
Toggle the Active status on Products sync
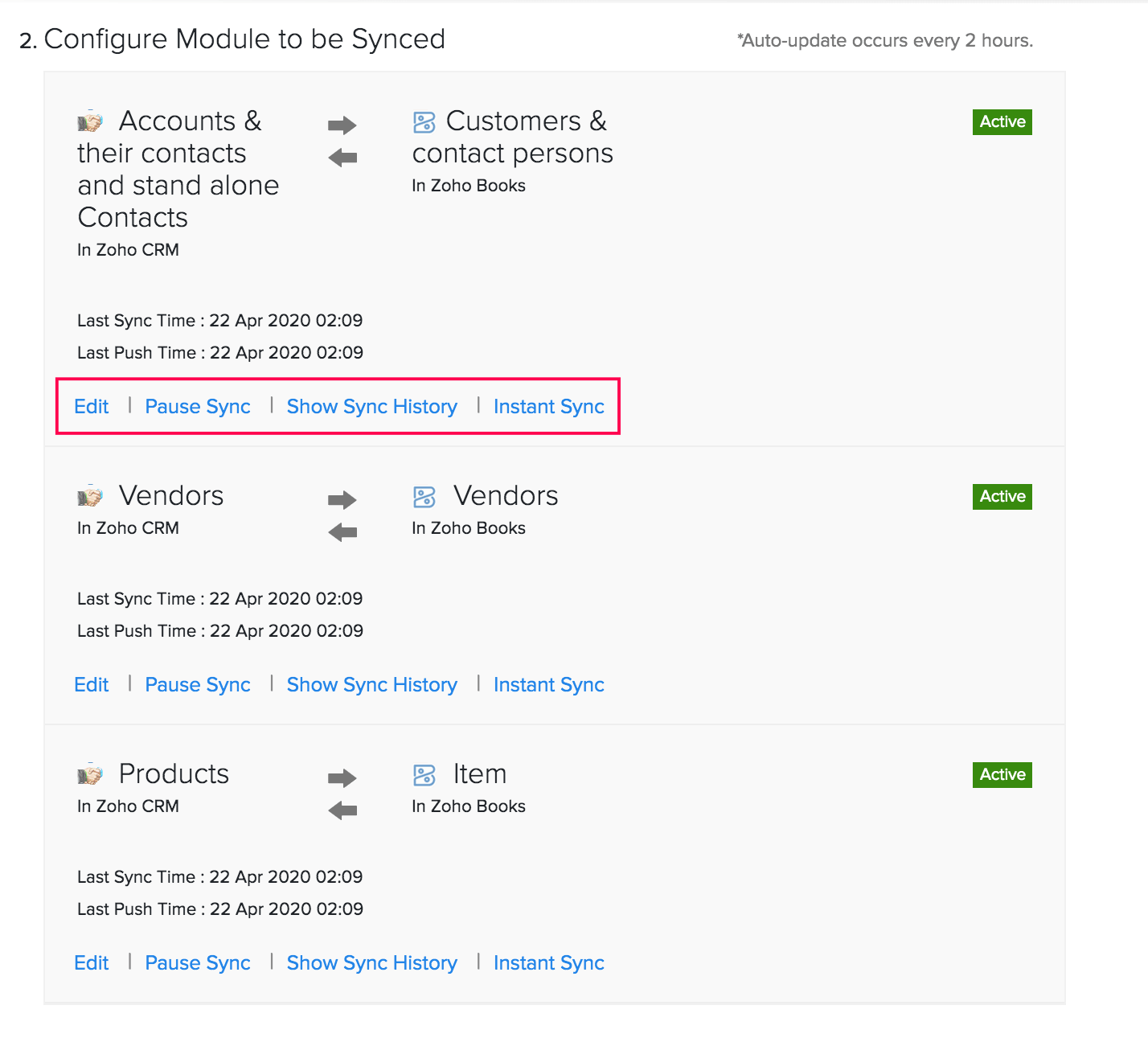(1002, 774)
